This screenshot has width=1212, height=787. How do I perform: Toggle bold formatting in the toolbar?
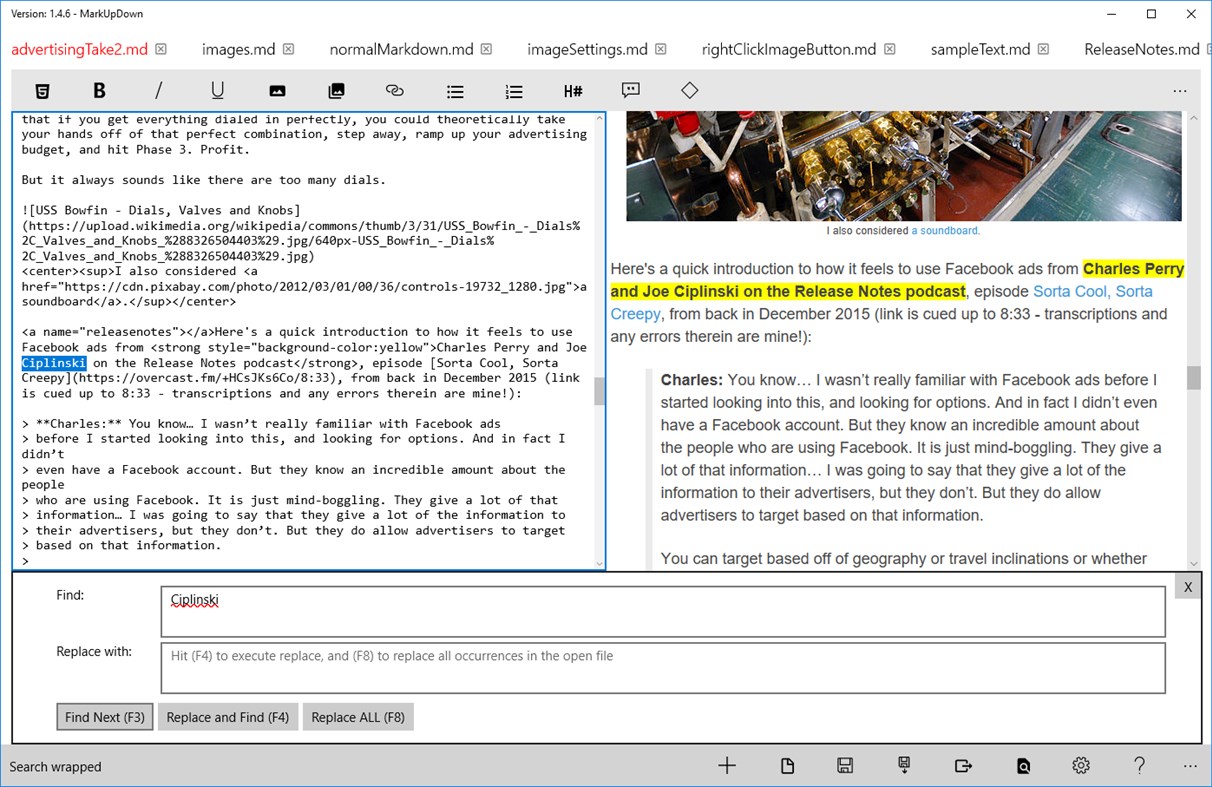point(99,90)
